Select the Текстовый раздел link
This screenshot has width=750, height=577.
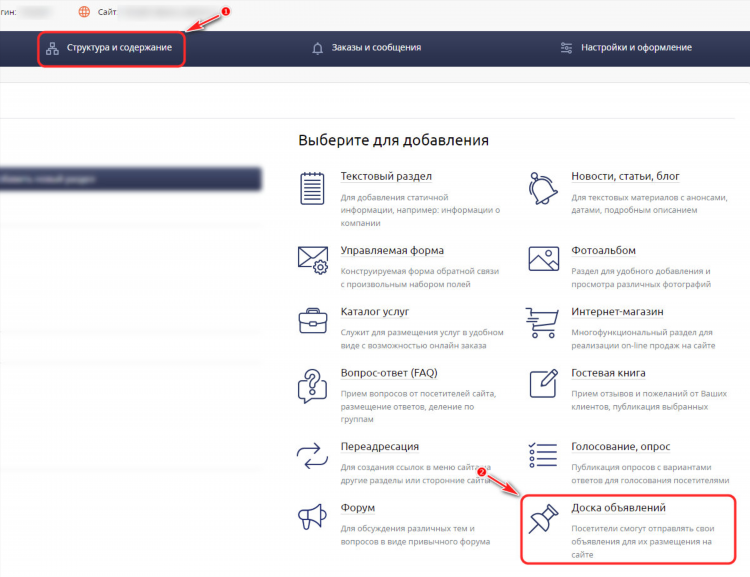386,177
